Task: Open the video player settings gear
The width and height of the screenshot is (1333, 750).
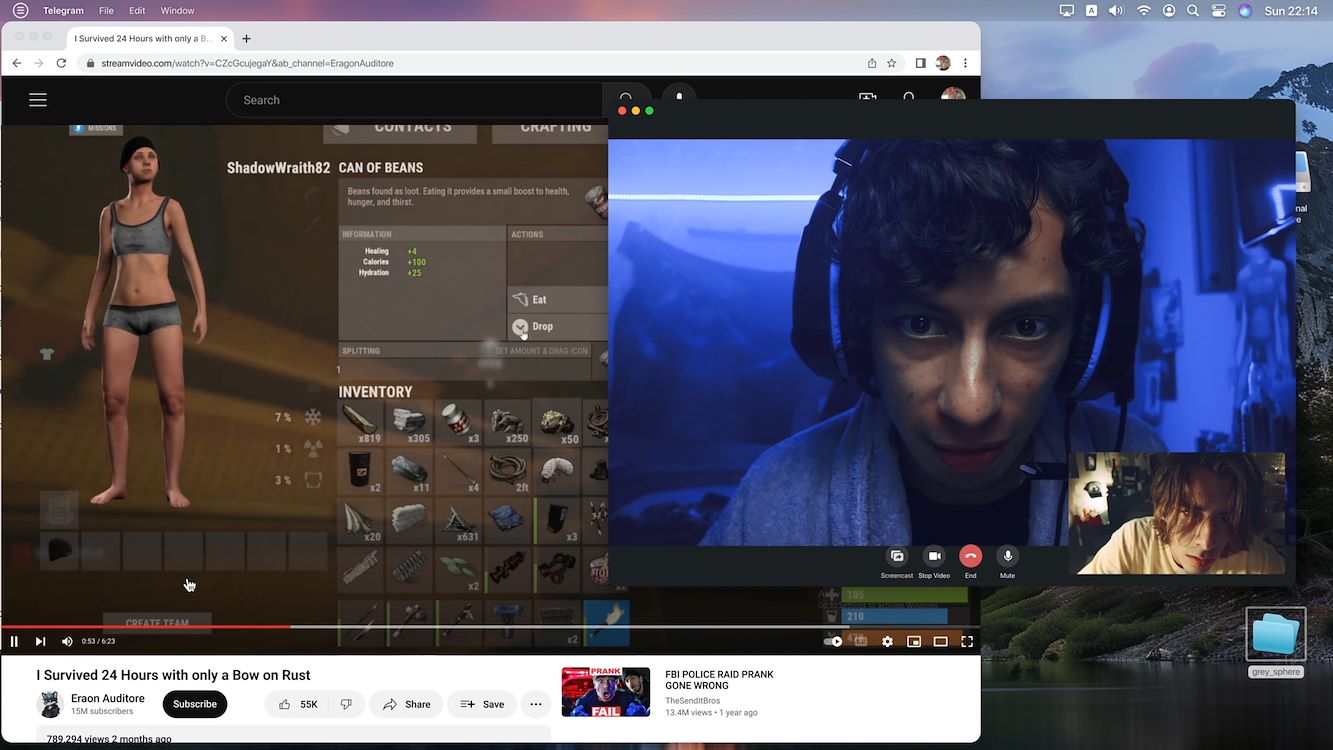Action: pos(887,642)
